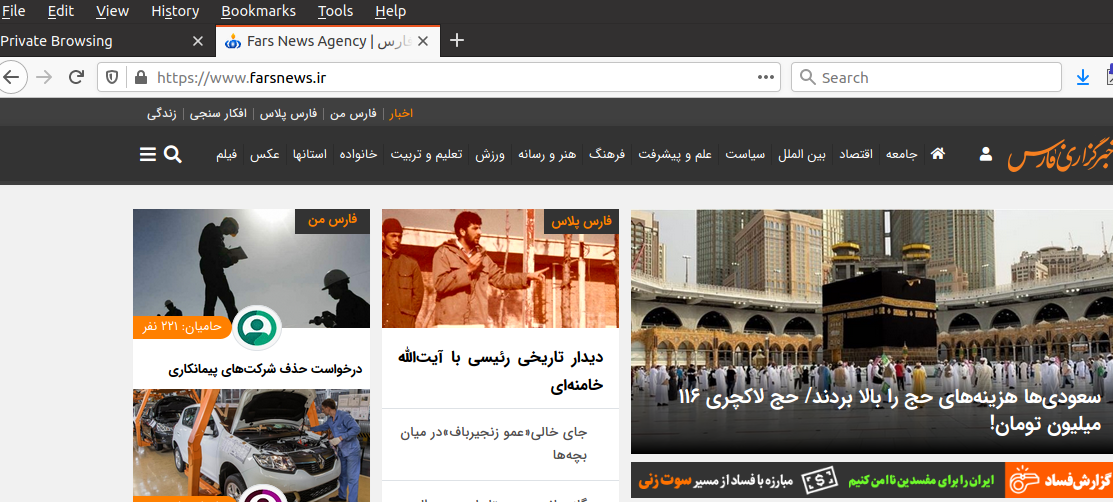The width and height of the screenshot is (1113, 502).
Task: Open the Downloads arrow icon
Action: [x=1082, y=77]
